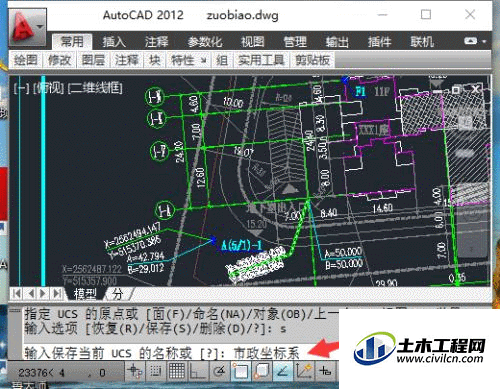Select the X=2562487.122 coordinate text

coord(92,269)
